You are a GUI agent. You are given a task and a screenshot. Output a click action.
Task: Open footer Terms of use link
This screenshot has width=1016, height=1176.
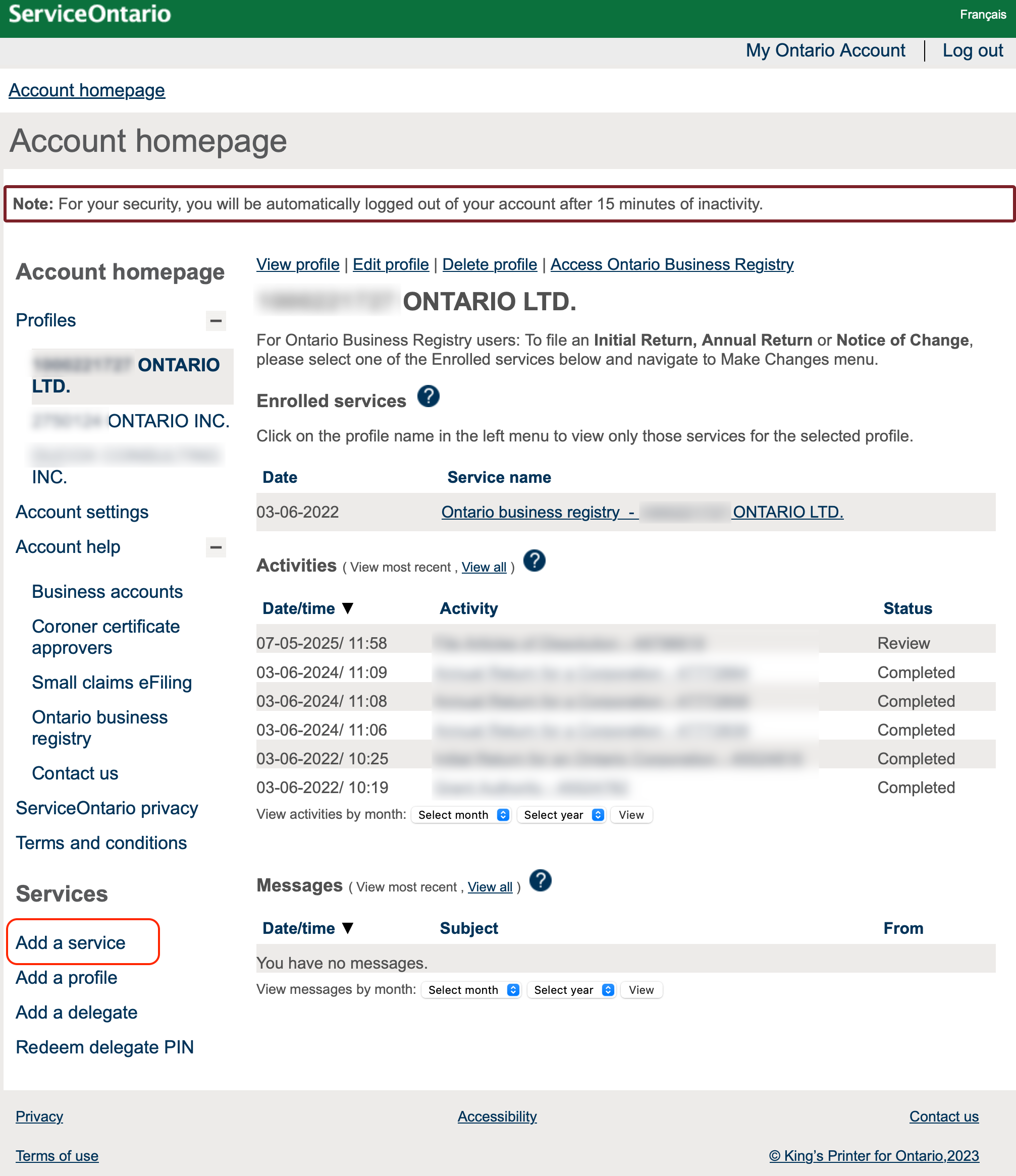(x=57, y=1156)
